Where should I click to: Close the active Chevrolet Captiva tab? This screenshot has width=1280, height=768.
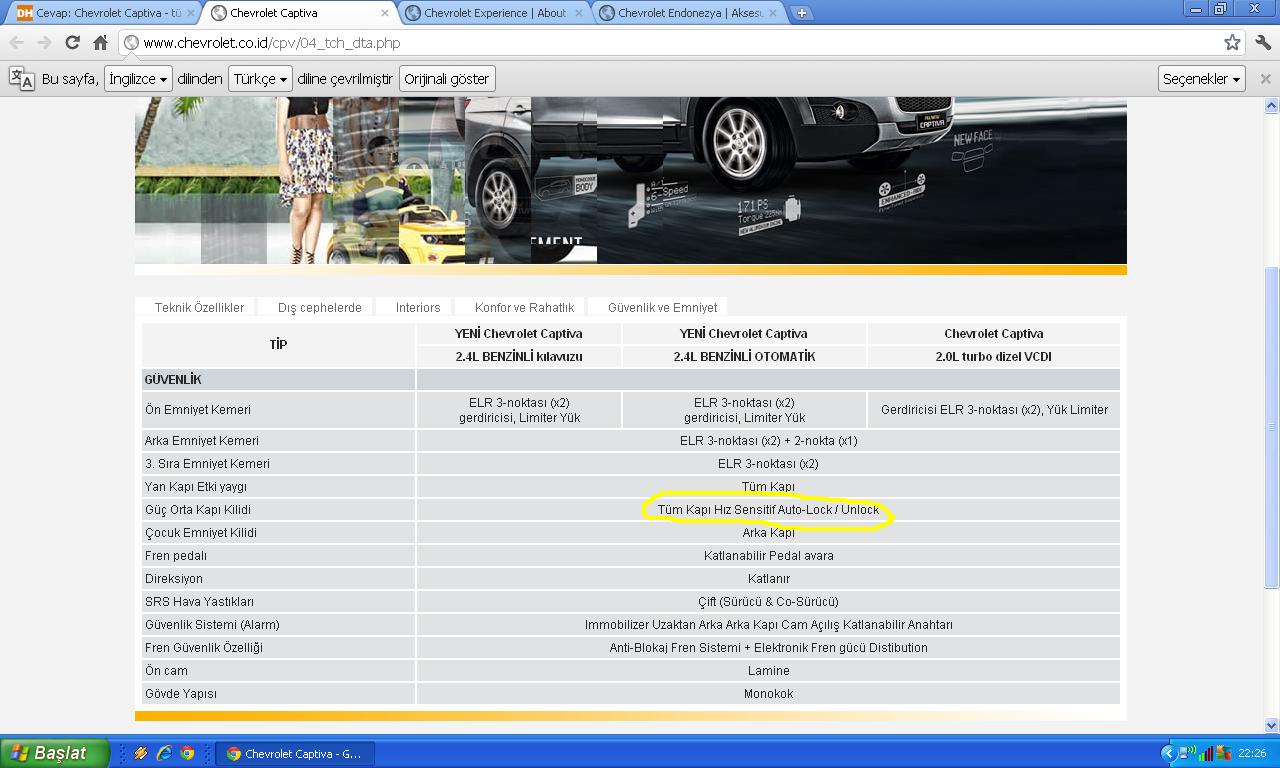[385, 13]
